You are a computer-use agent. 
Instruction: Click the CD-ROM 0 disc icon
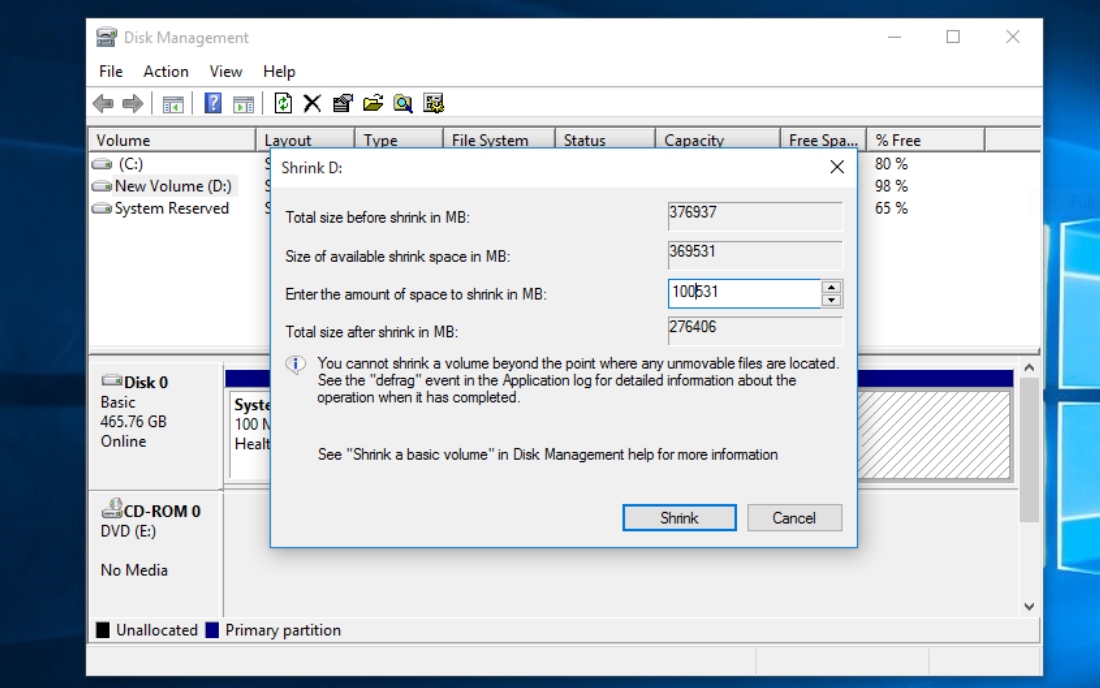112,508
